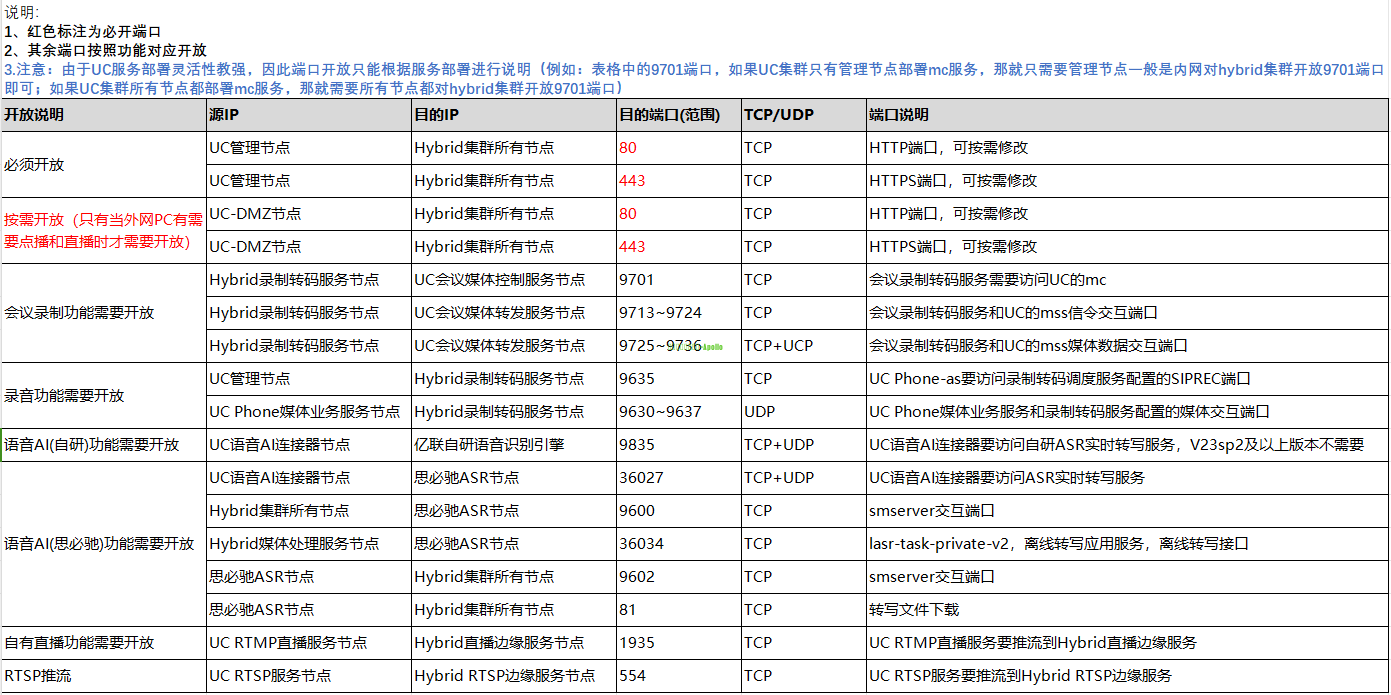
Task: Click the 转写文件下载 description cell
Action: 1125,610
